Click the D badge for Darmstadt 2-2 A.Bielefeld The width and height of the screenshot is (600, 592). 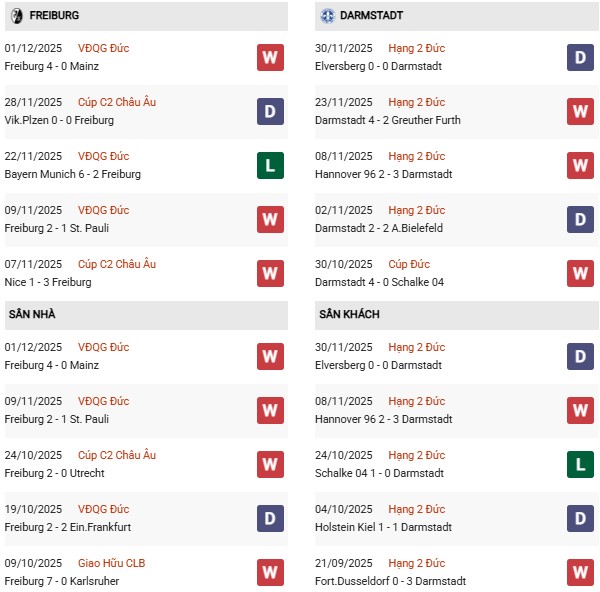coord(580,219)
